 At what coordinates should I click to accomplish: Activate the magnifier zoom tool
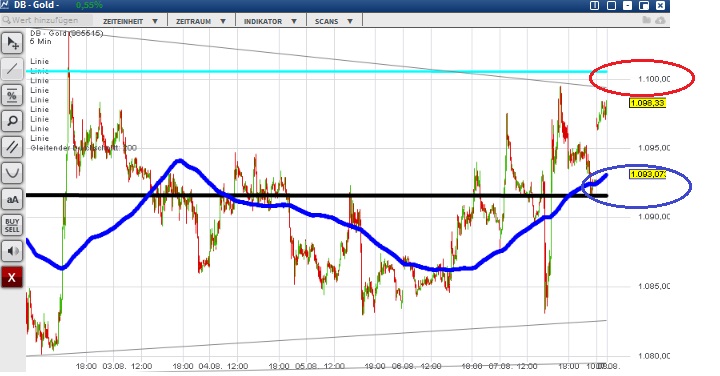pyautogui.click(x=12, y=121)
